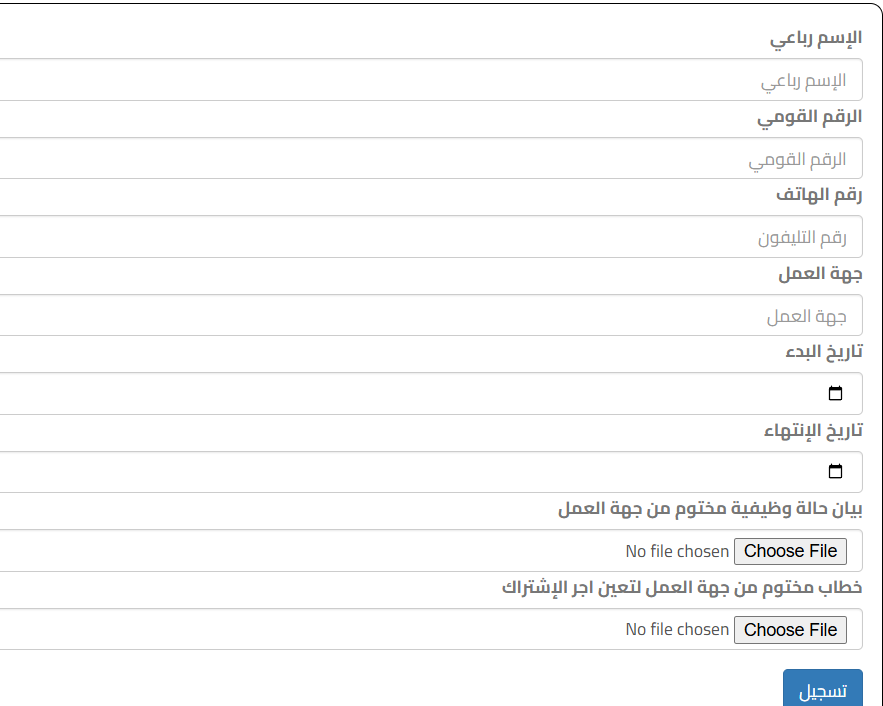The height and width of the screenshot is (706, 883).
Task: Click the بيان حالة وظيفية مختوم label
Action: tap(710, 509)
